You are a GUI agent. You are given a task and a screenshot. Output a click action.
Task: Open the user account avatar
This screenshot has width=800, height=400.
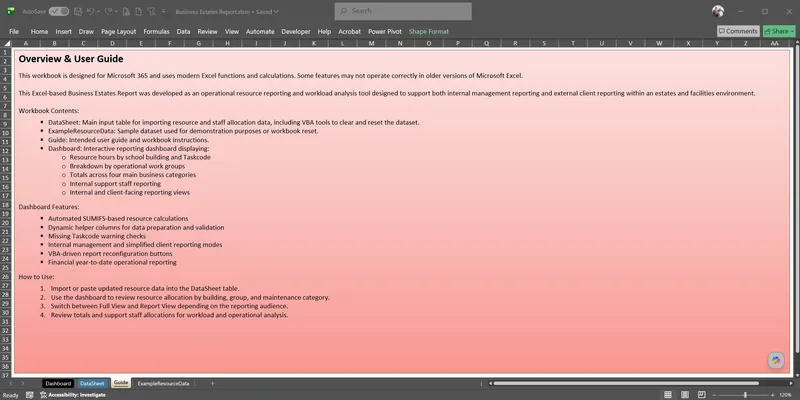coord(718,11)
